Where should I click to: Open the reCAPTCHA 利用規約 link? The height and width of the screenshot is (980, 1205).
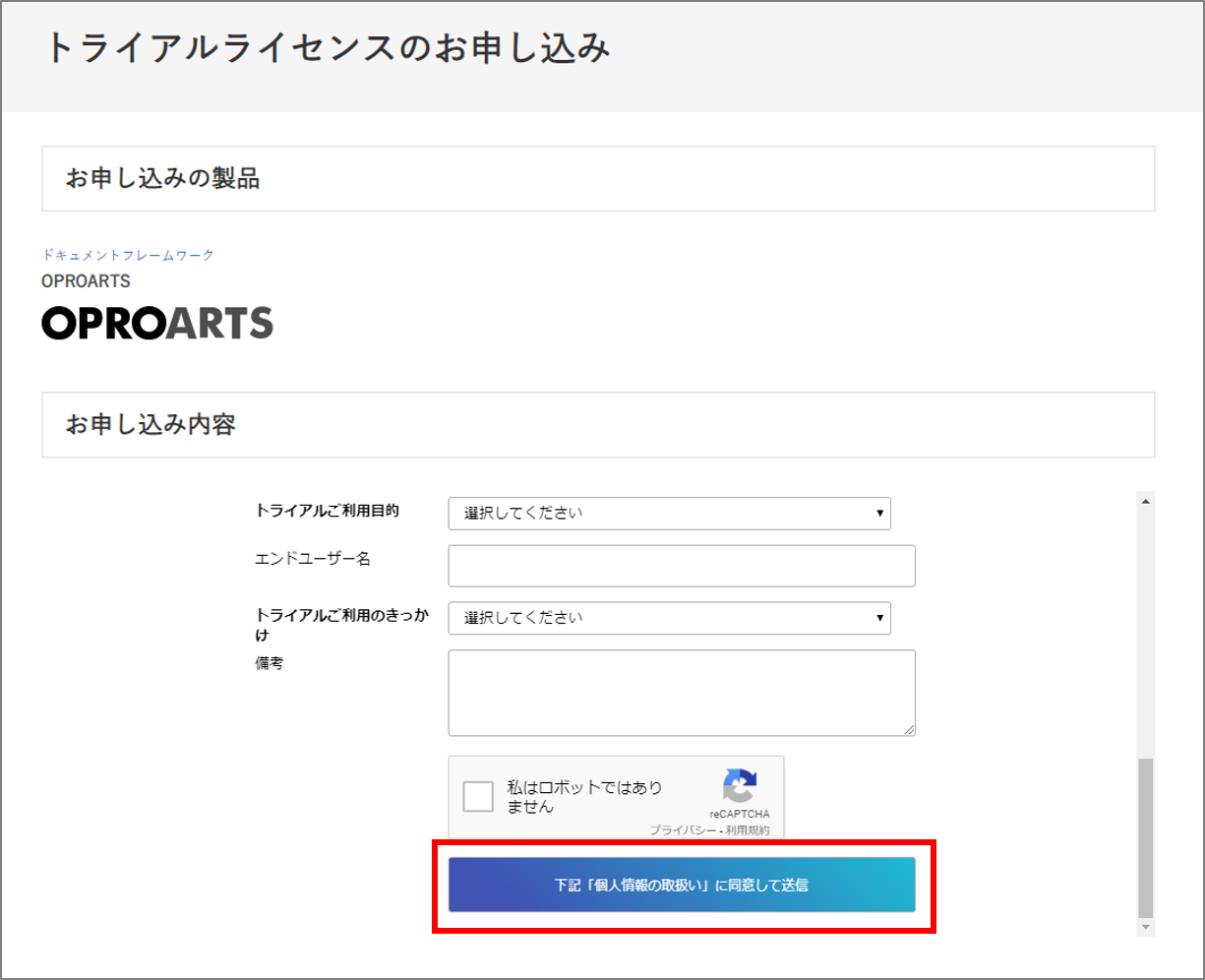748,830
